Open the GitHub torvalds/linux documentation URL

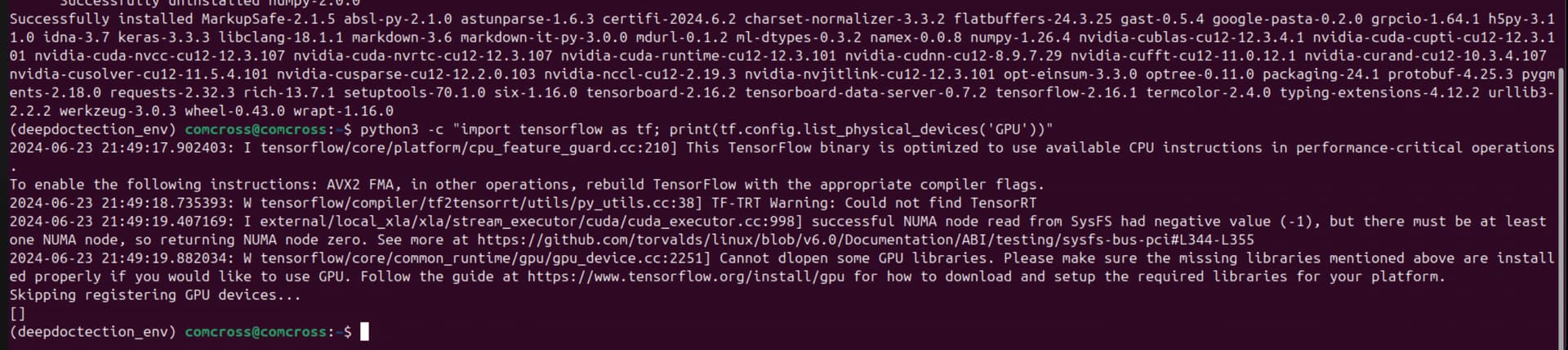pyautogui.click(x=866, y=240)
